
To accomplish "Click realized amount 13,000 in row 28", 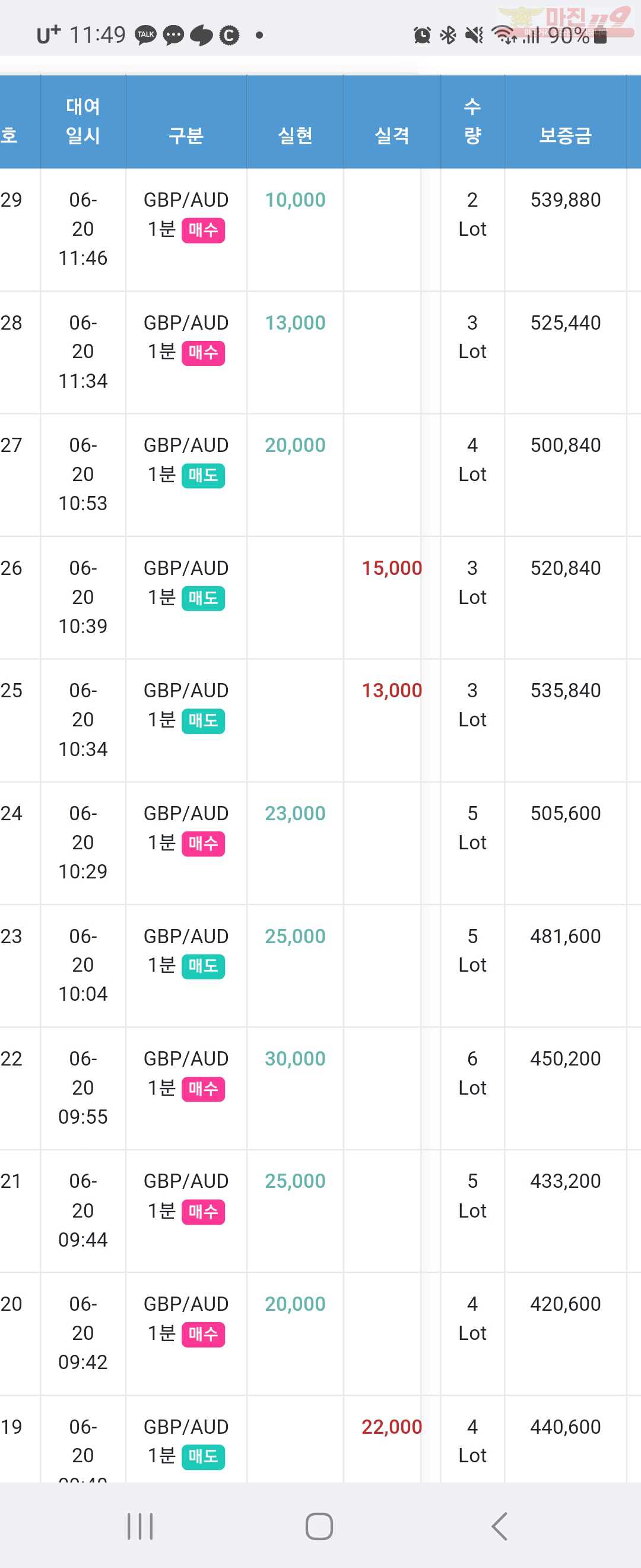I will pos(295,323).
